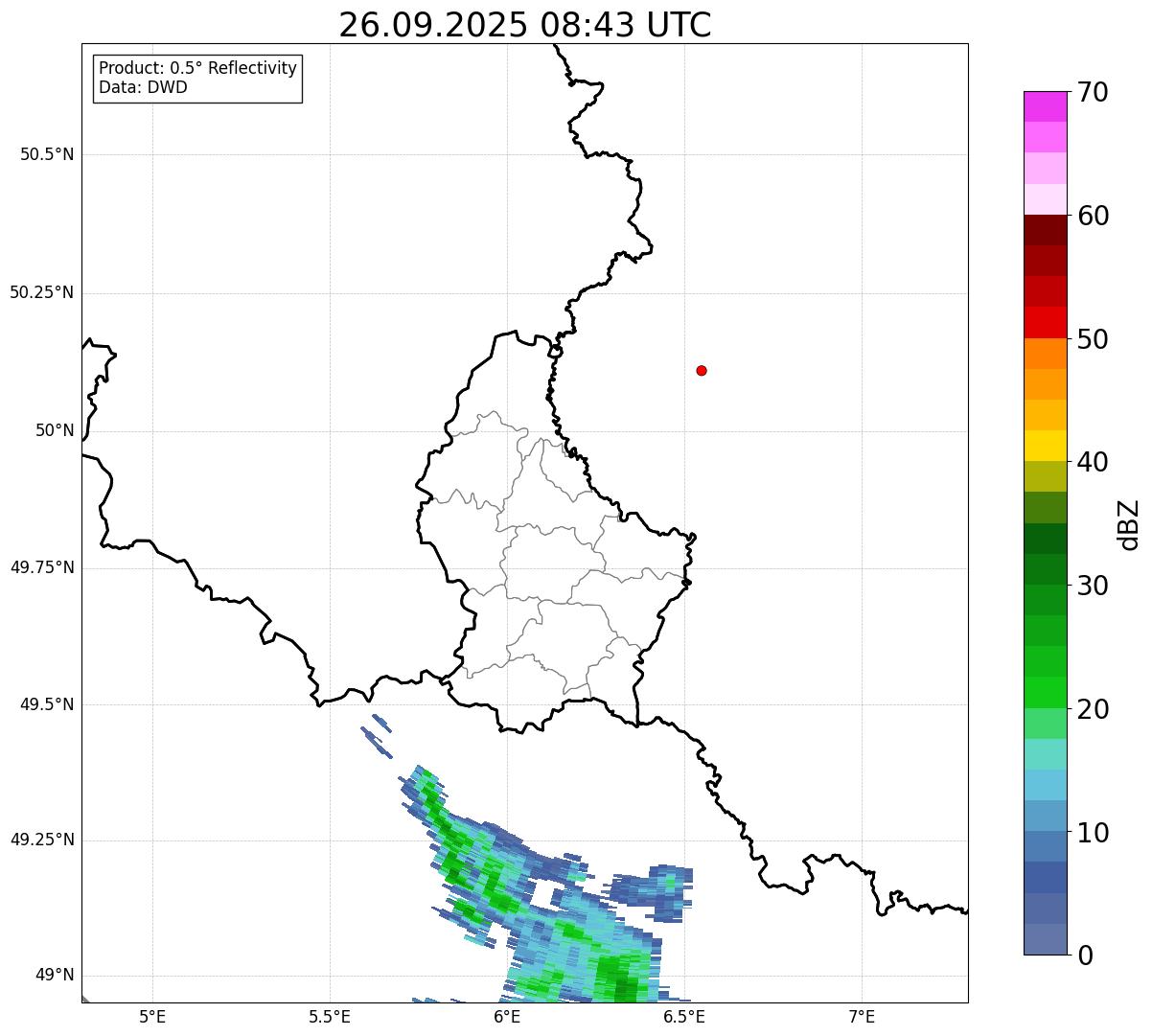Click the 49.25°N latitude label
1152x1036 pixels.
42,840
